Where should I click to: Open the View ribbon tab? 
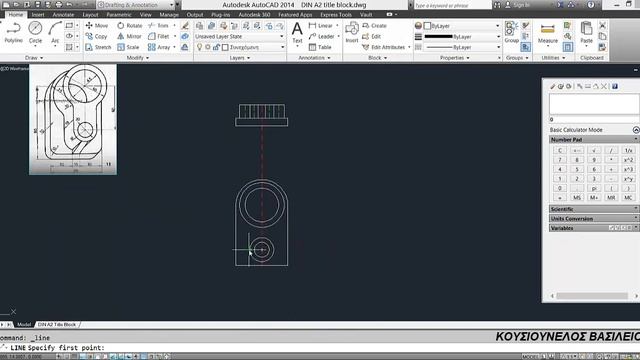coord(145,15)
